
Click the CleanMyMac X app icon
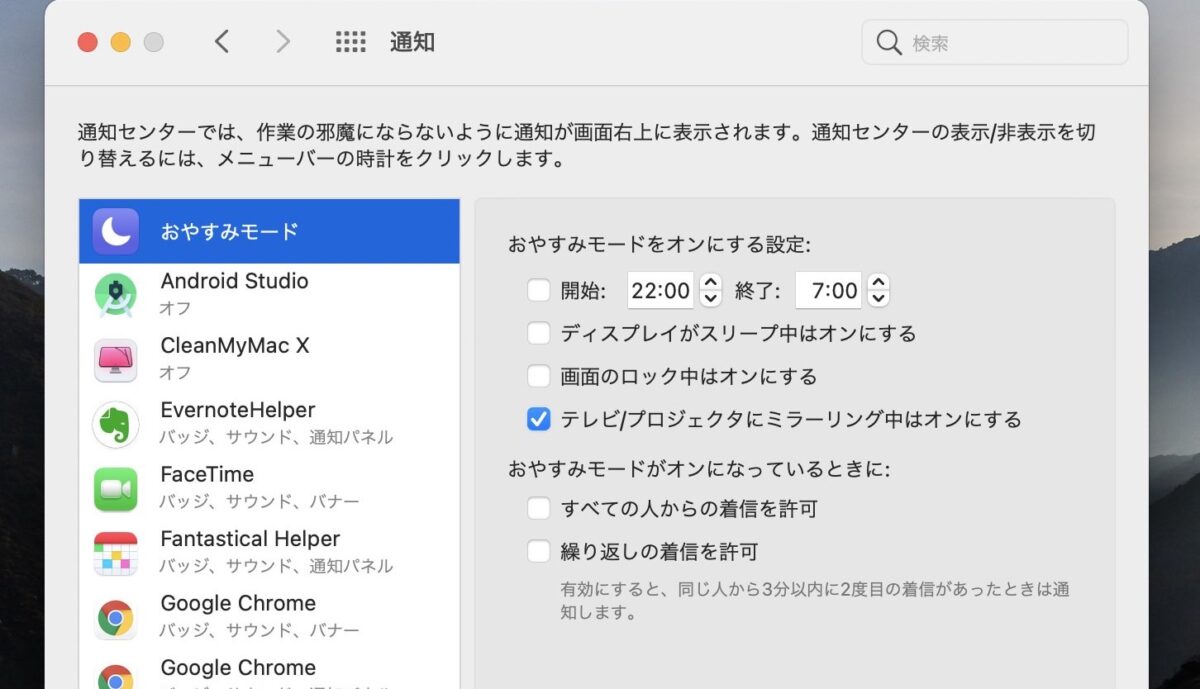tap(115, 360)
